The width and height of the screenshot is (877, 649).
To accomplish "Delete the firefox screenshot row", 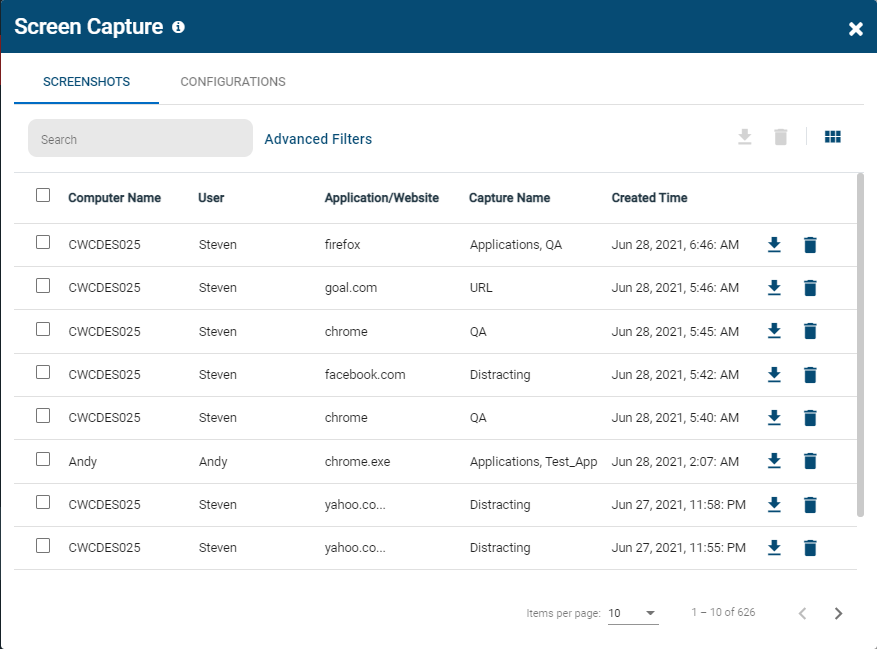I will click(810, 244).
